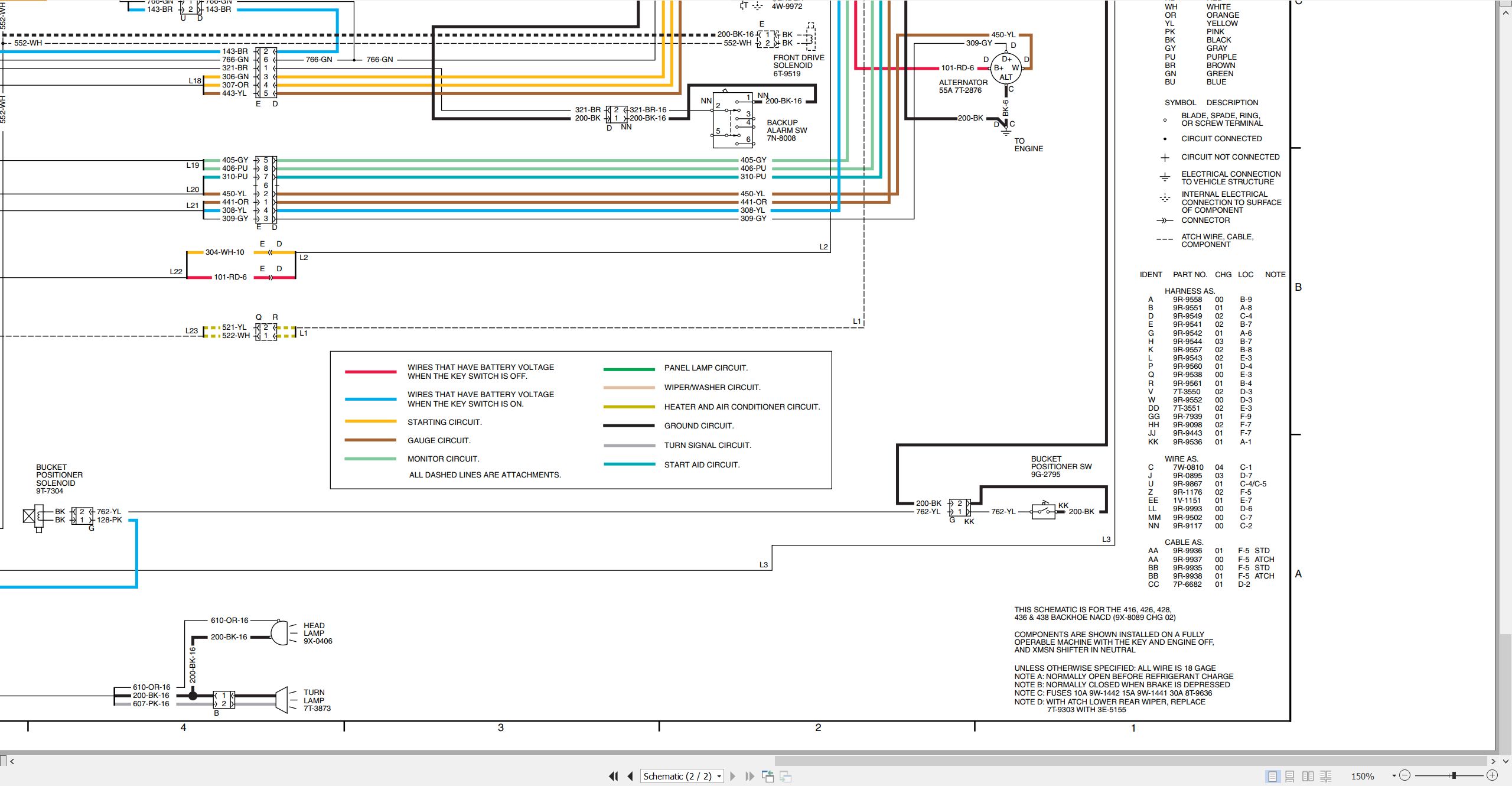Click the 607-PK-16 wire label
Image resolution: width=1512 pixels, height=786 pixels.
click(151, 704)
